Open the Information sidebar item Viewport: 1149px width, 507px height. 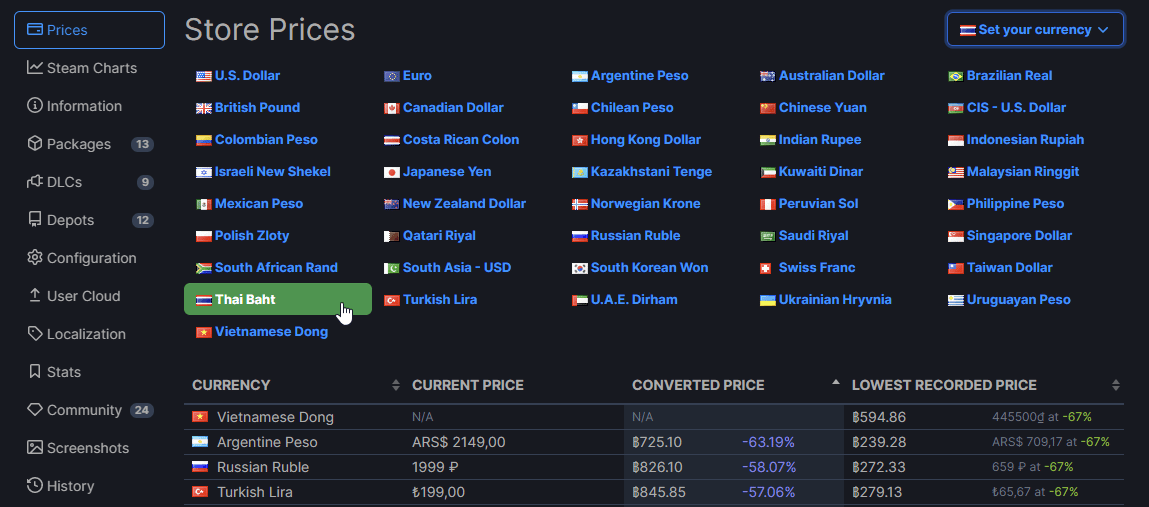[89, 106]
